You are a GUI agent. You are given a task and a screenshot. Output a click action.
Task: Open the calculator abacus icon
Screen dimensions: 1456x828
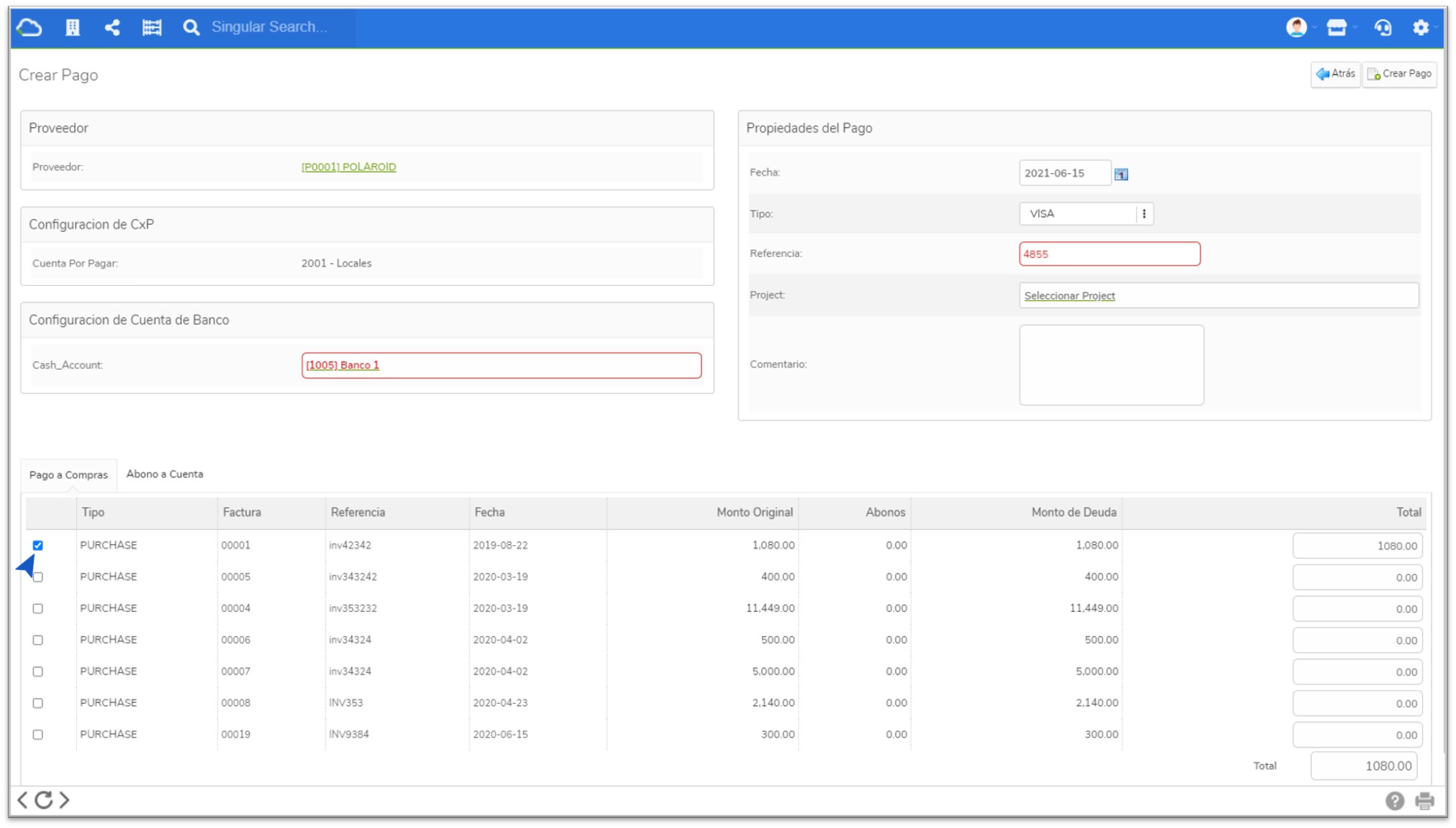[x=151, y=27]
